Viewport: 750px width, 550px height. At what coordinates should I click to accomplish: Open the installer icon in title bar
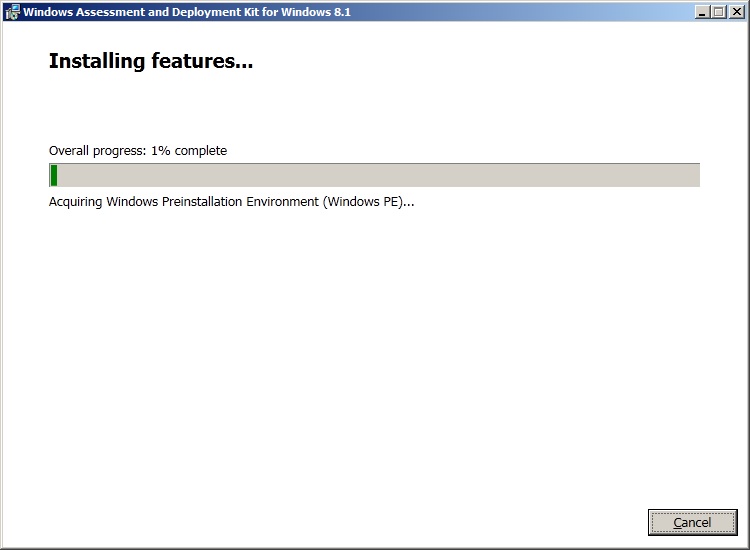11,12
